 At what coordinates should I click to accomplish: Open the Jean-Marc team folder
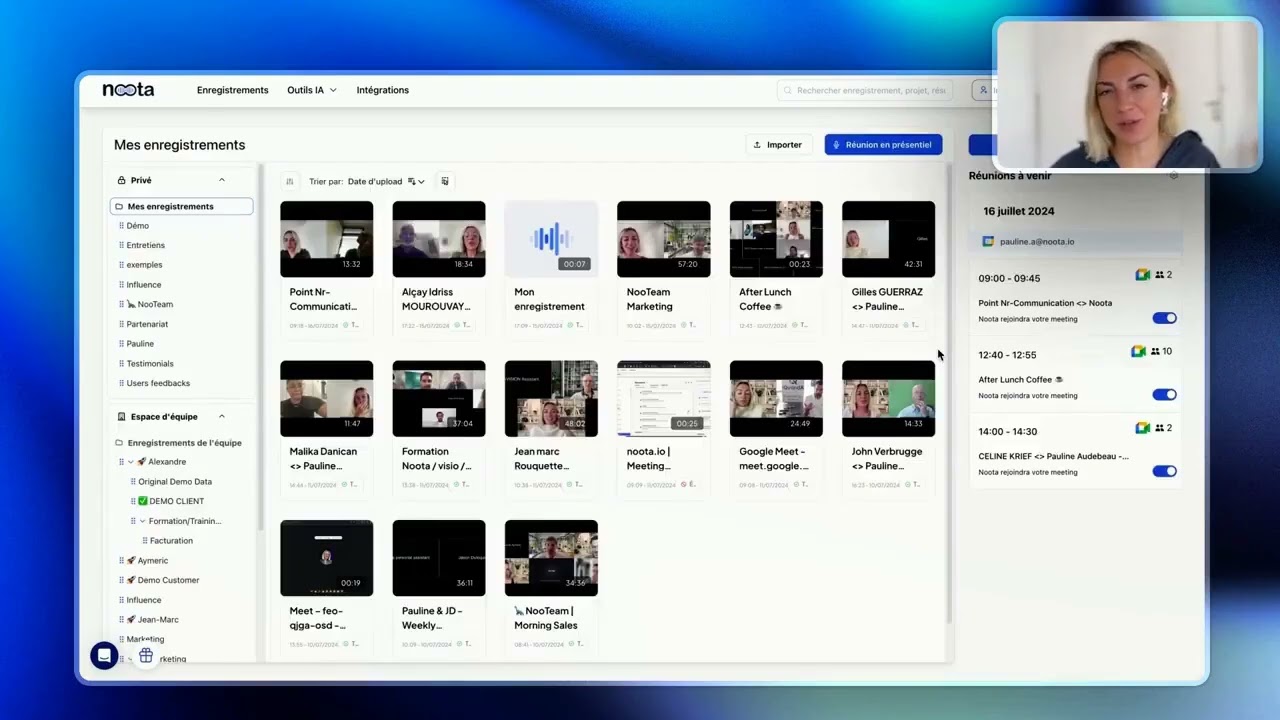tap(152, 619)
